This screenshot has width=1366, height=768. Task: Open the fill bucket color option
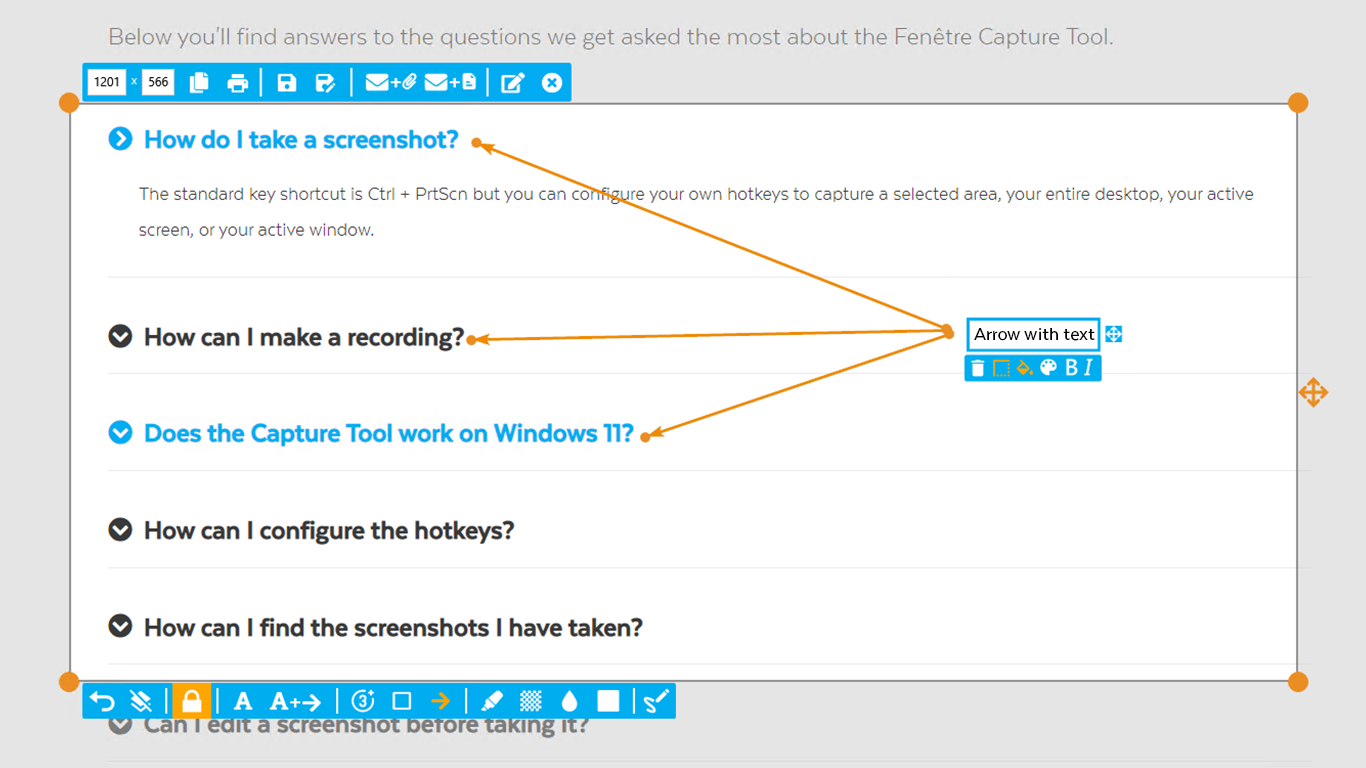pos(1024,368)
